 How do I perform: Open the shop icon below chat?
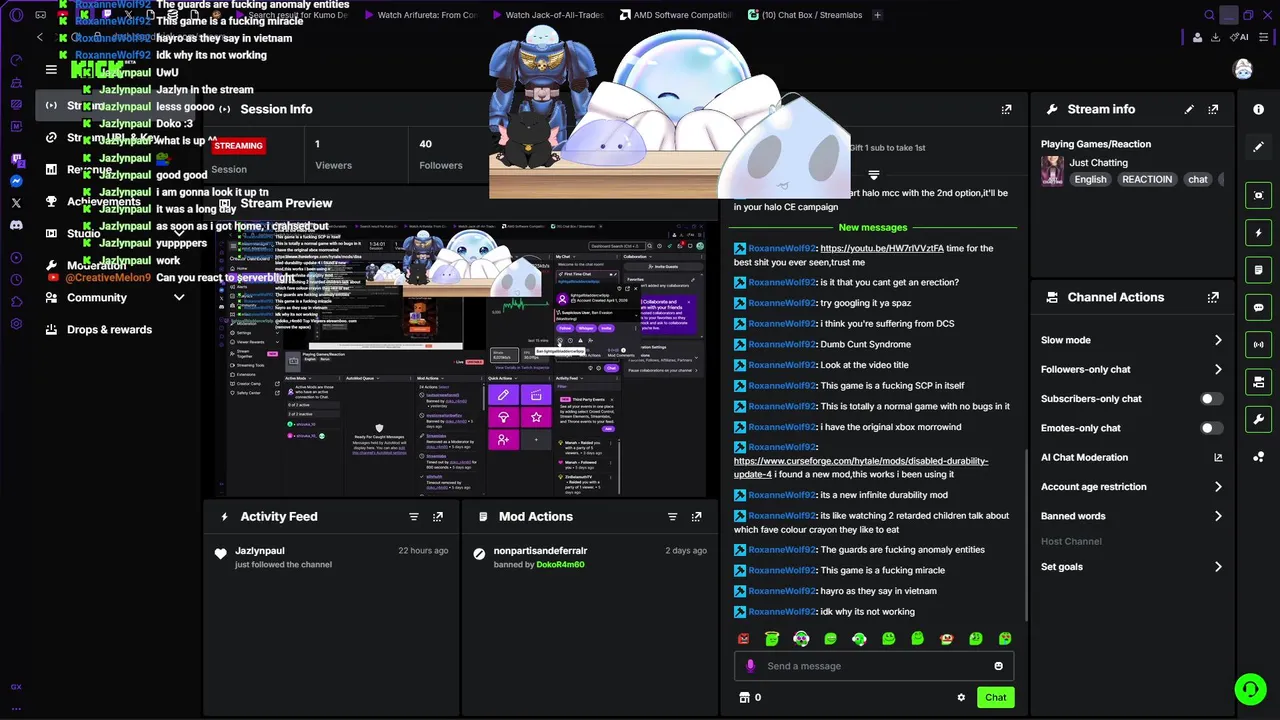tap(744, 697)
